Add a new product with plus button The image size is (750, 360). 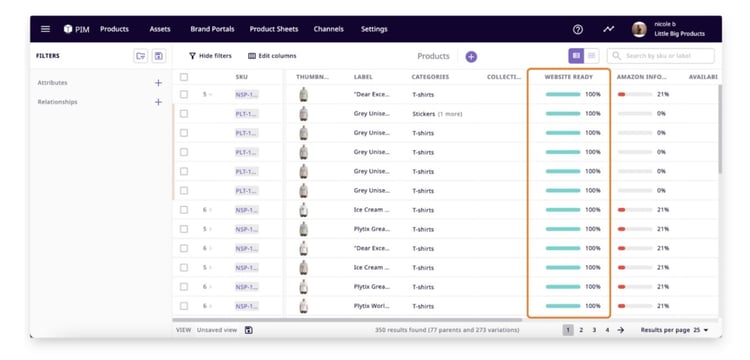471,57
